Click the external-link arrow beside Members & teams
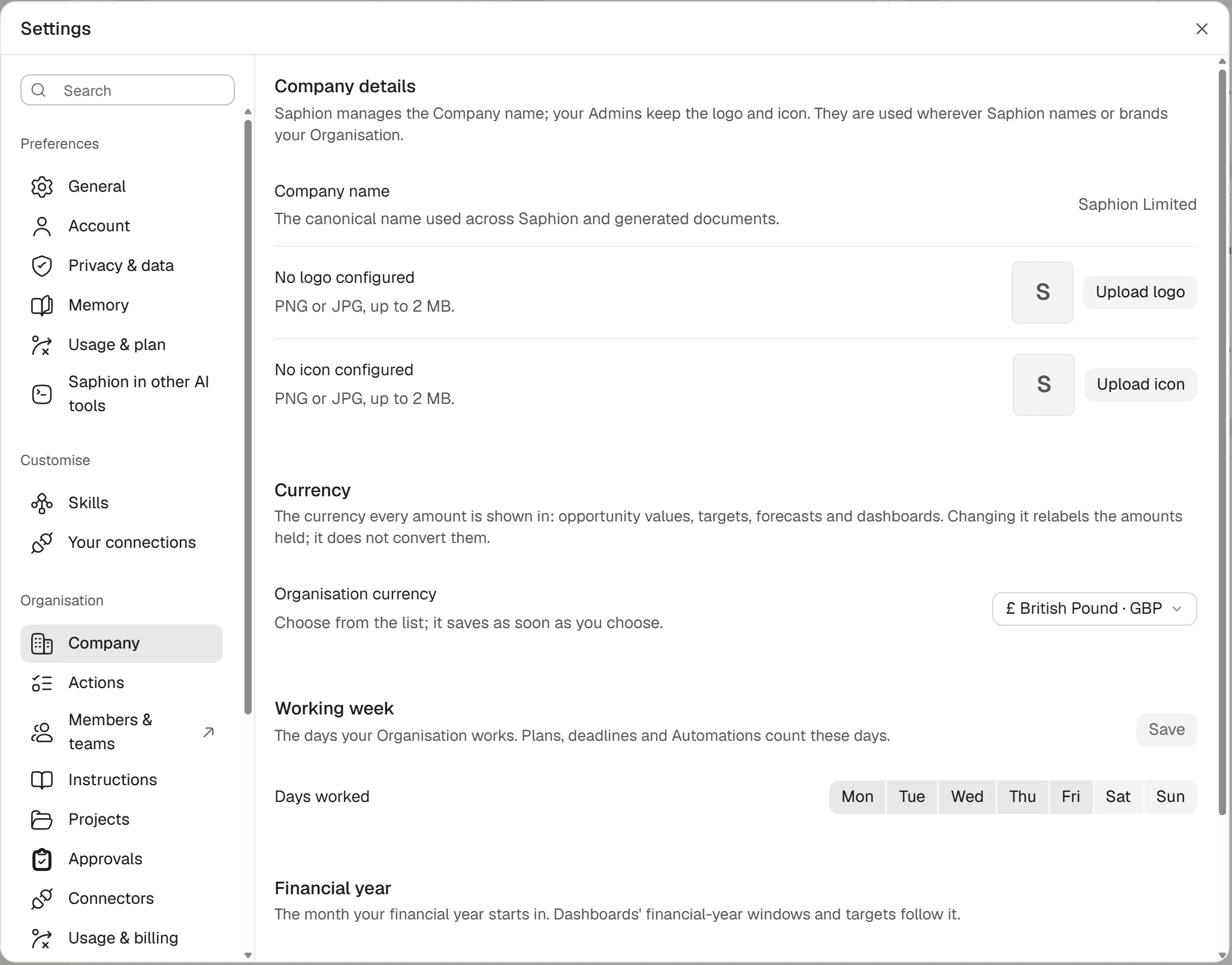 (x=209, y=732)
